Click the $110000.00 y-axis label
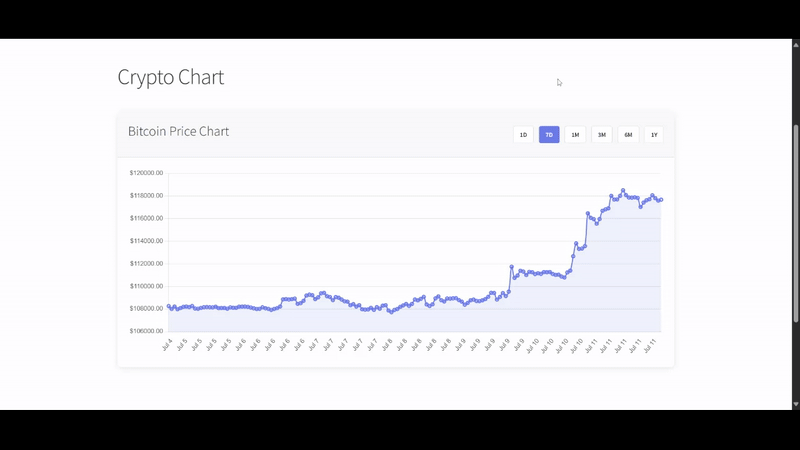The image size is (800, 450). click(x=146, y=286)
